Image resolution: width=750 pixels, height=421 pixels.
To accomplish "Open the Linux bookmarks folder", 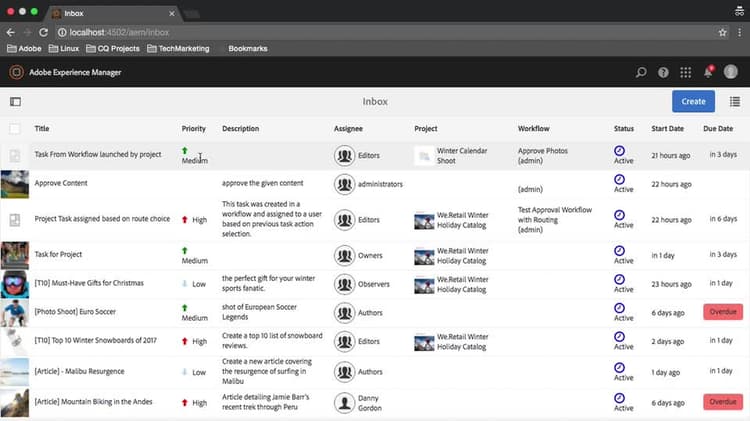I will tap(64, 48).
